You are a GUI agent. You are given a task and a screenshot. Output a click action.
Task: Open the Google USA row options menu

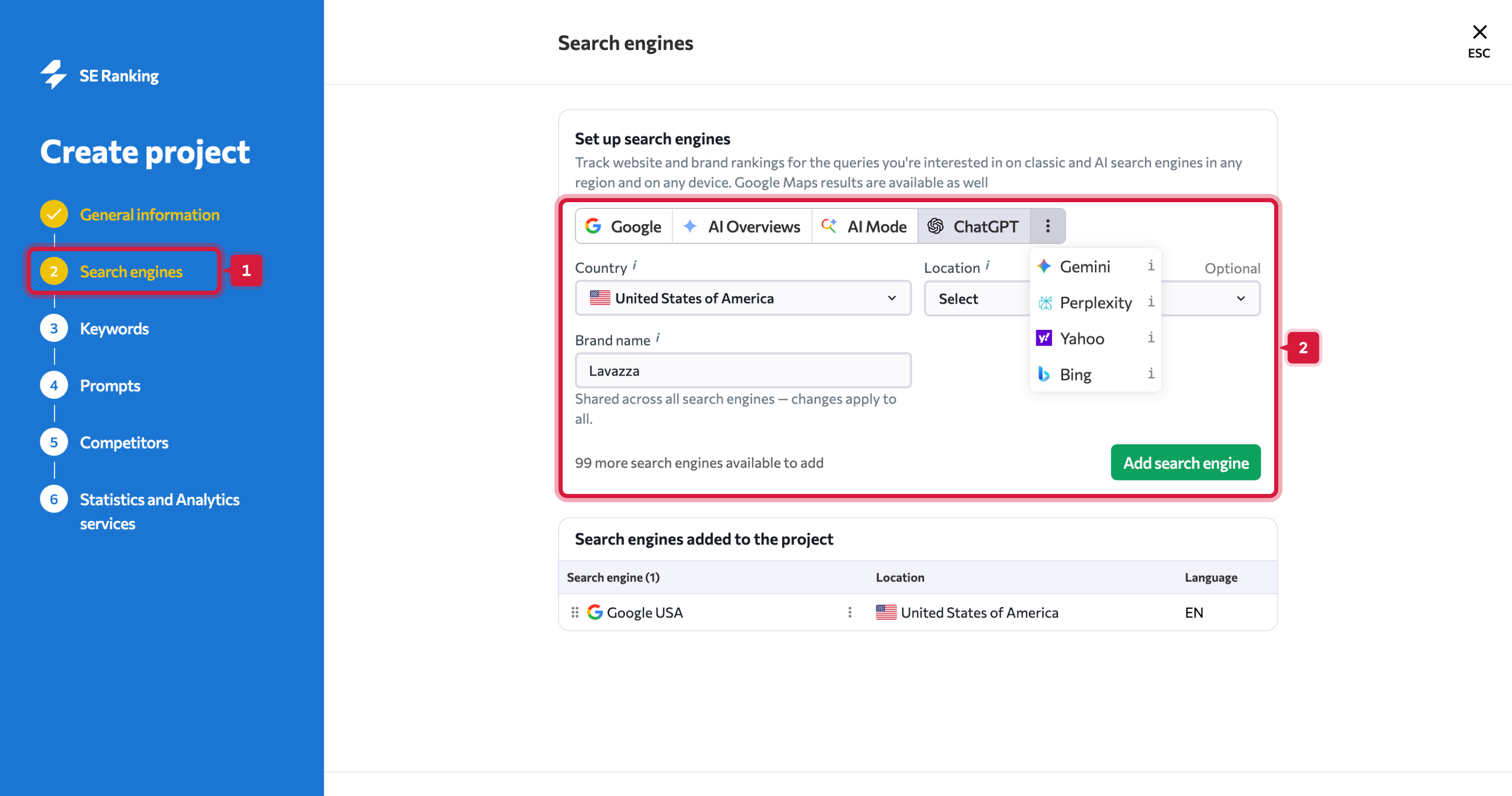pos(849,612)
